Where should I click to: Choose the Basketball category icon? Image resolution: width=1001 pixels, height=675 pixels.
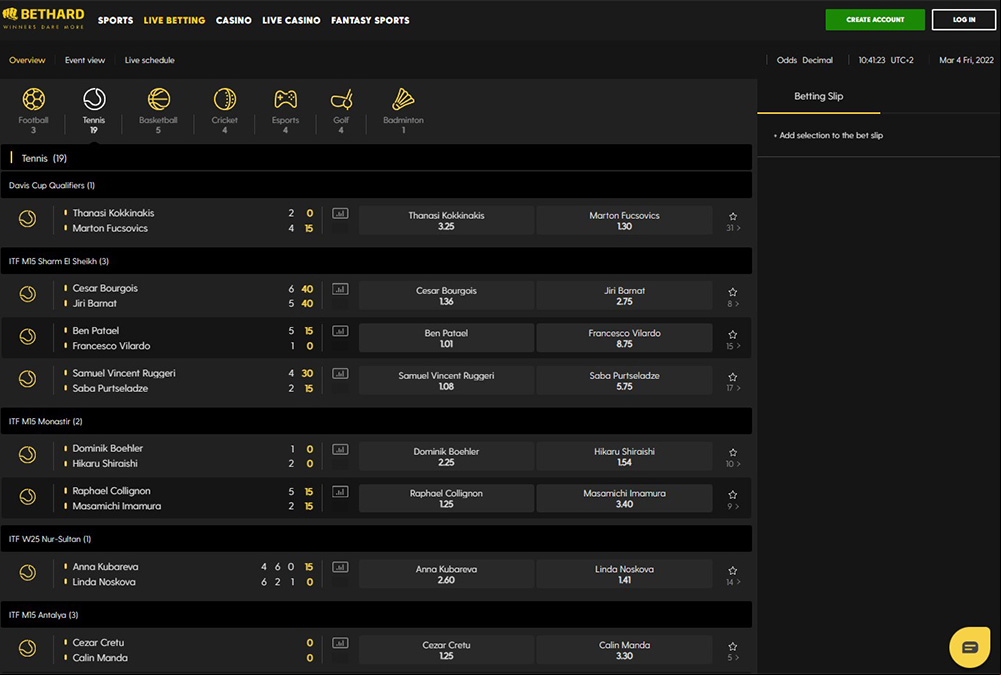(158, 100)
